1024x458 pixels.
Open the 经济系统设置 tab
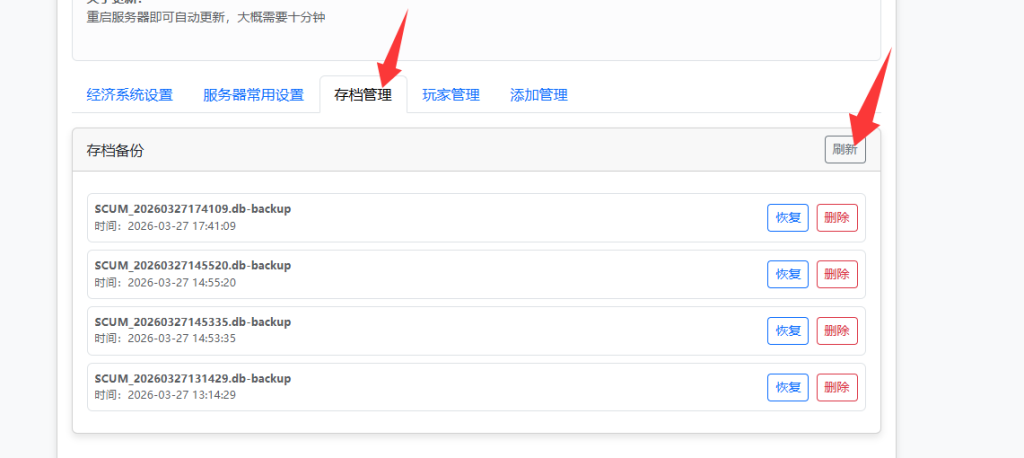click(x=130, y=95)
